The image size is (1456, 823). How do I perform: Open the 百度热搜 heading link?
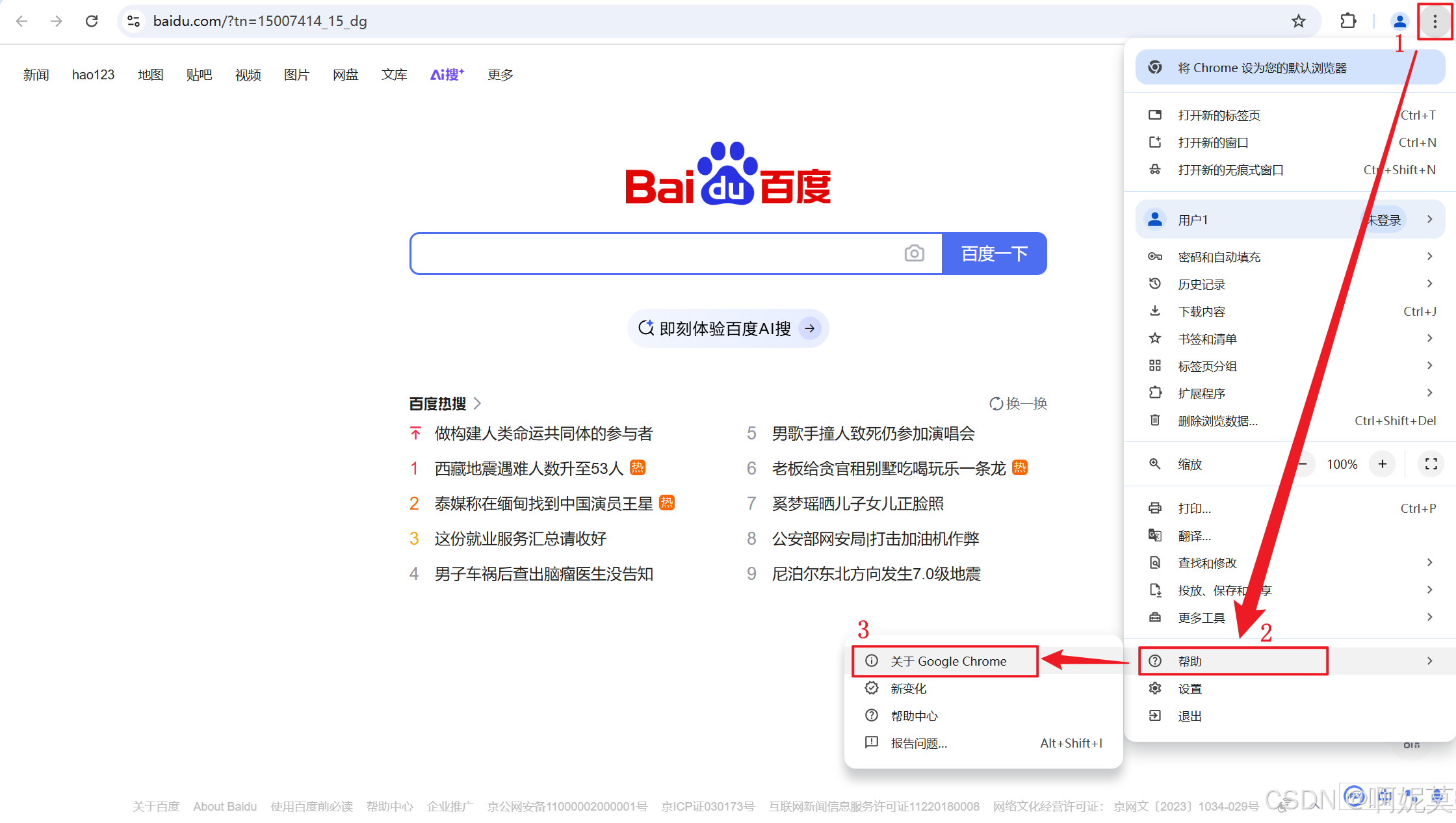pos(445,404)
